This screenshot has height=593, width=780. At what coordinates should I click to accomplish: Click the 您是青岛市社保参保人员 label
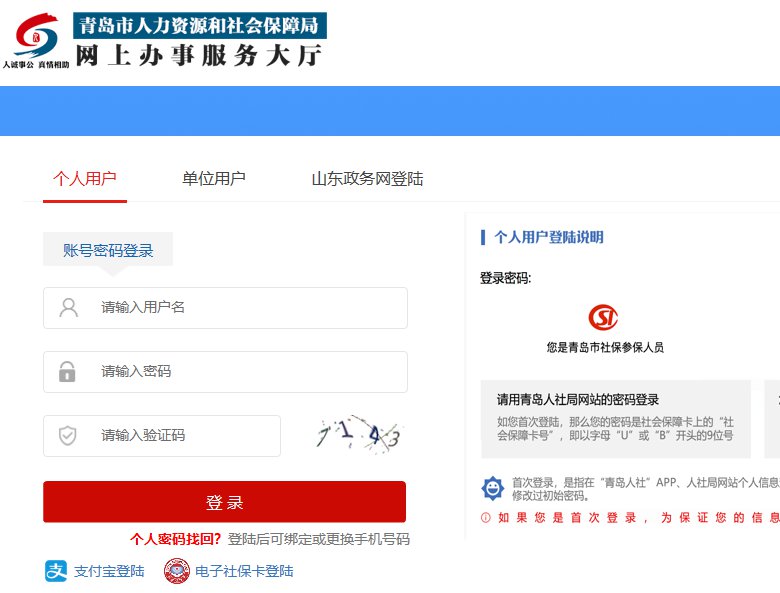click(605, 347)
